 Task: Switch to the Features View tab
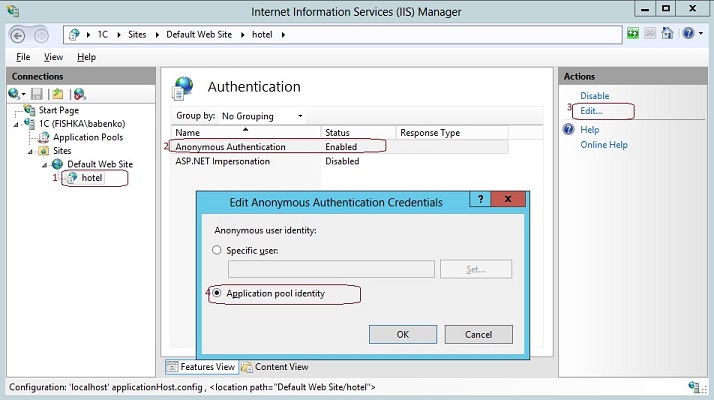pyautogui.click(x=201, y=367)
